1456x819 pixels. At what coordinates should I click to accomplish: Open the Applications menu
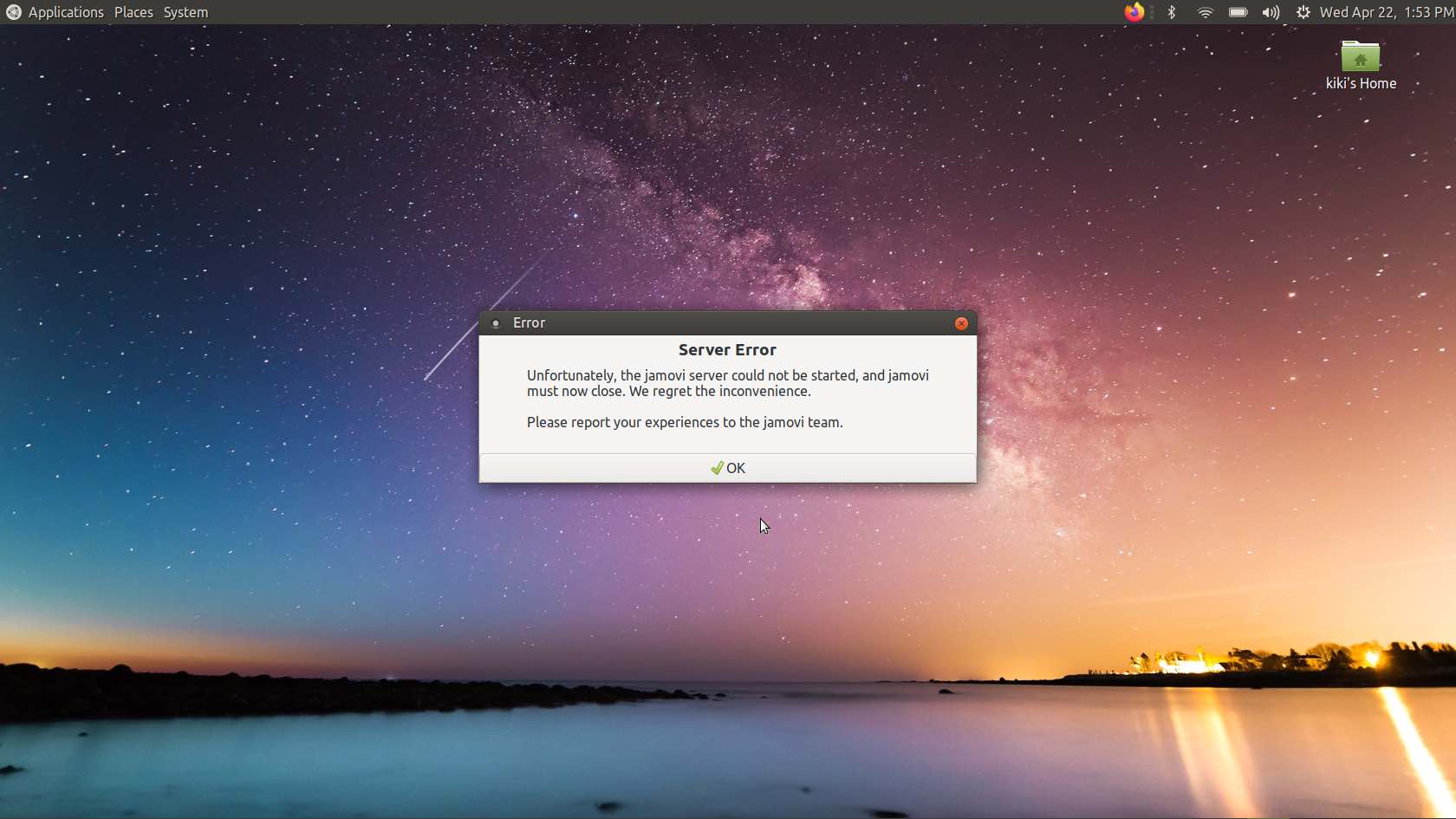(66, 12)
